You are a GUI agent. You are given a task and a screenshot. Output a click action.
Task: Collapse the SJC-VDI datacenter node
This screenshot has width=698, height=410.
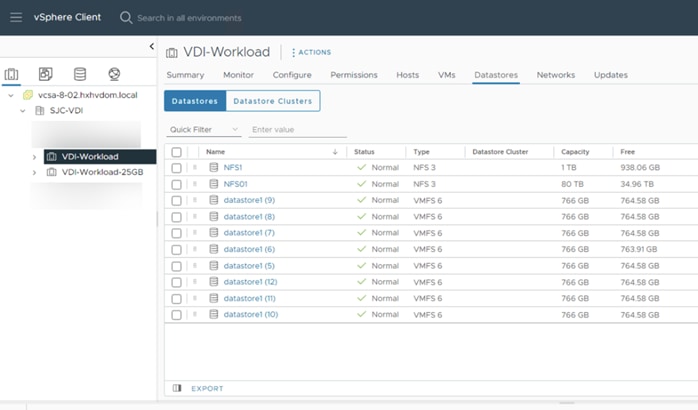23,110
